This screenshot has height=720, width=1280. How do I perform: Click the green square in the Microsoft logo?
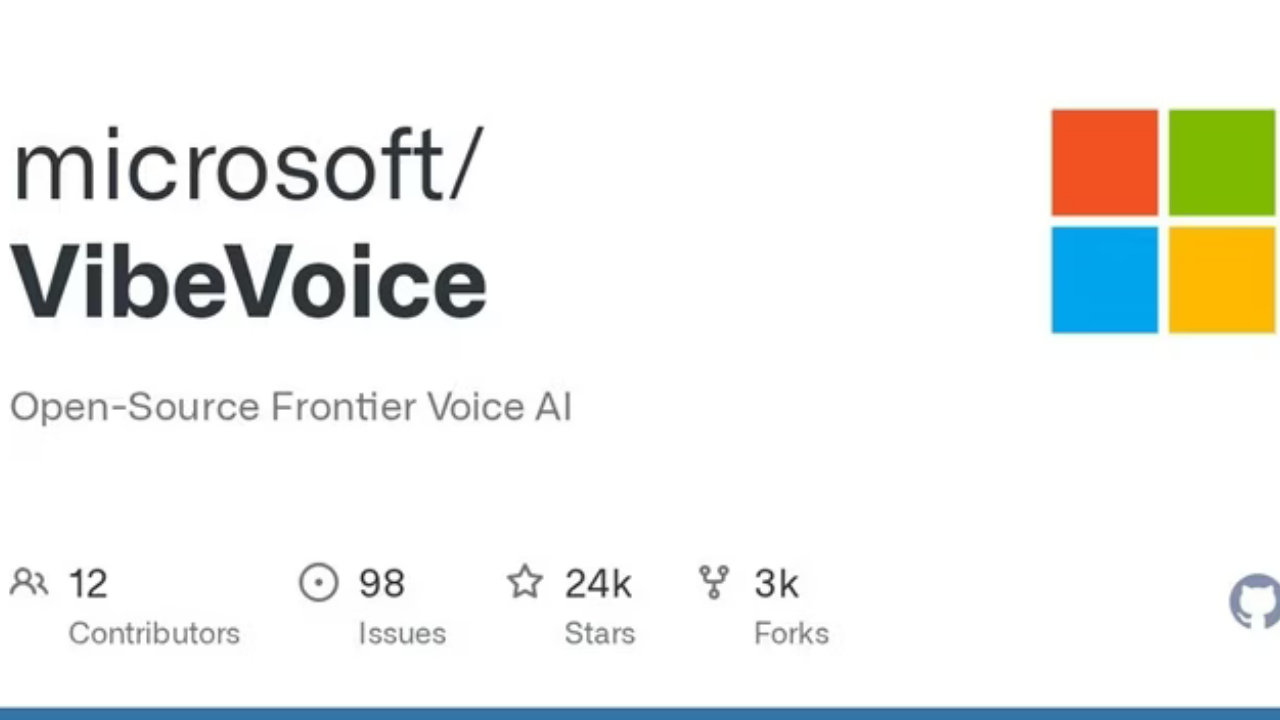pos(1221,162)
